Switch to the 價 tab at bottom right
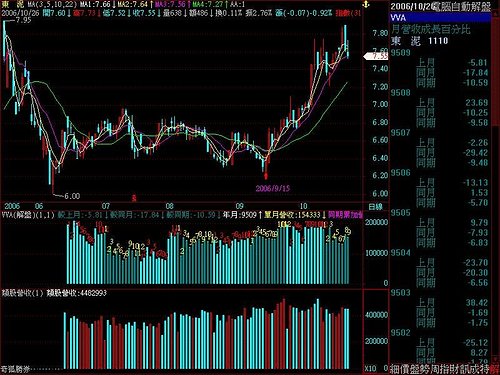500x375 pixels. coord(405,369)
